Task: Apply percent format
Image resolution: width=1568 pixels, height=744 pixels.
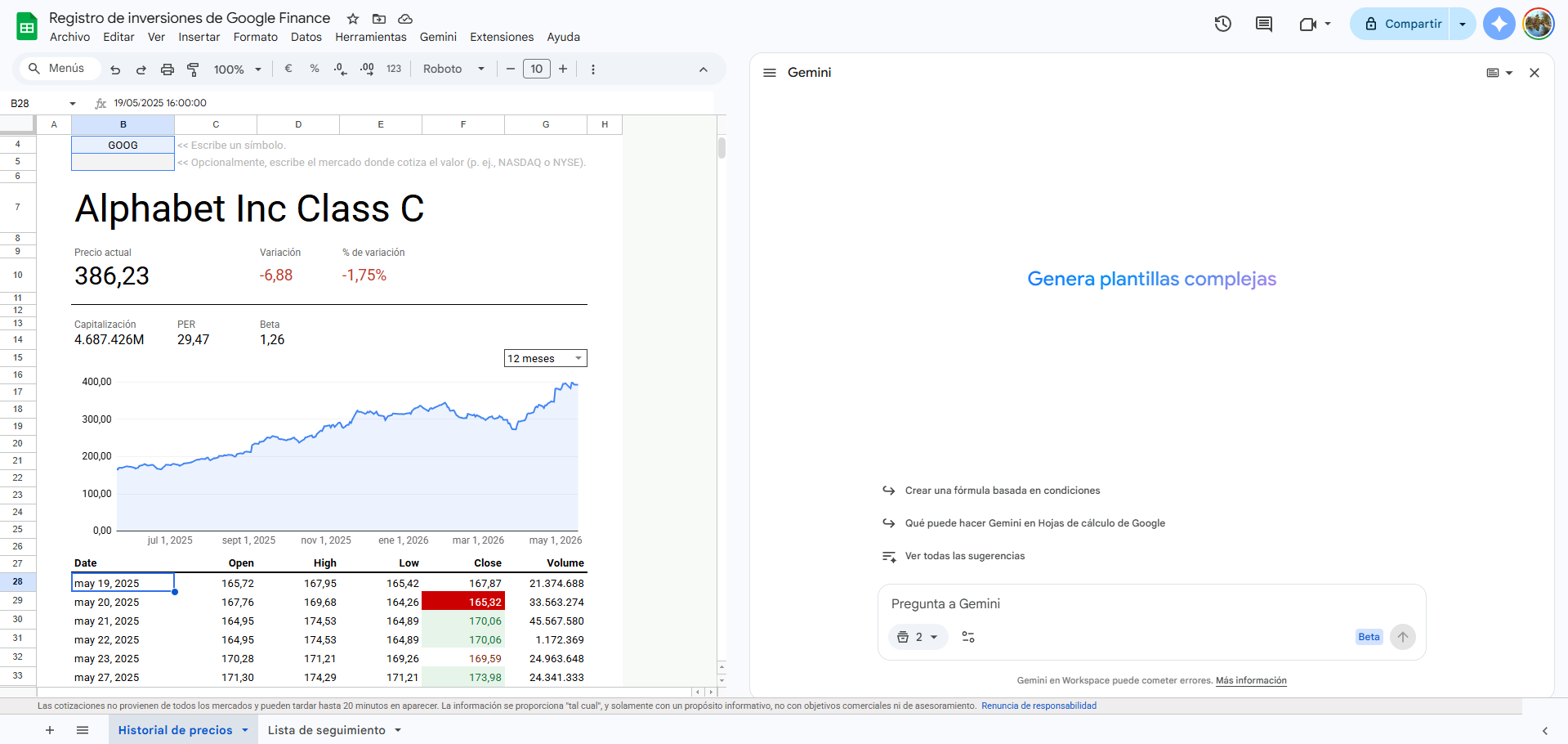Action: tap(315, 69)
